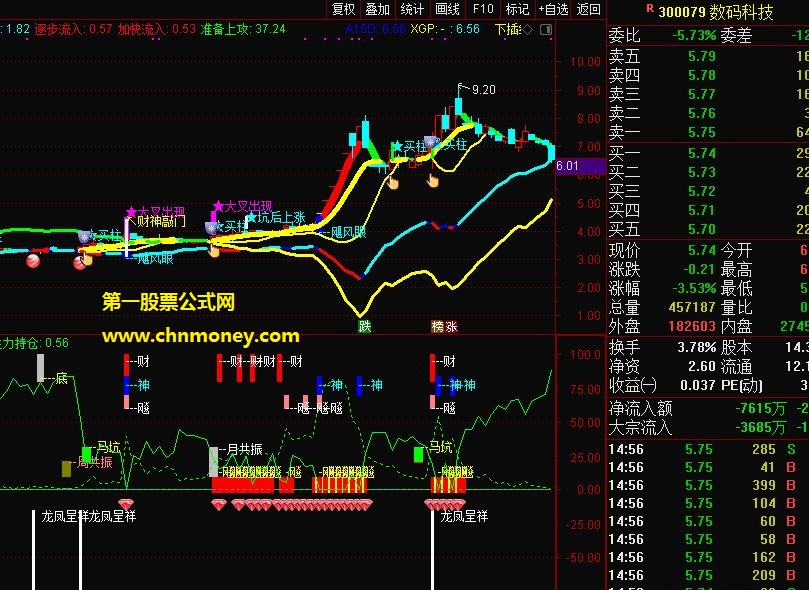This screenshot has height=590, width=809.
Task: Select the 画线 drawing tool
Action: 447,9
